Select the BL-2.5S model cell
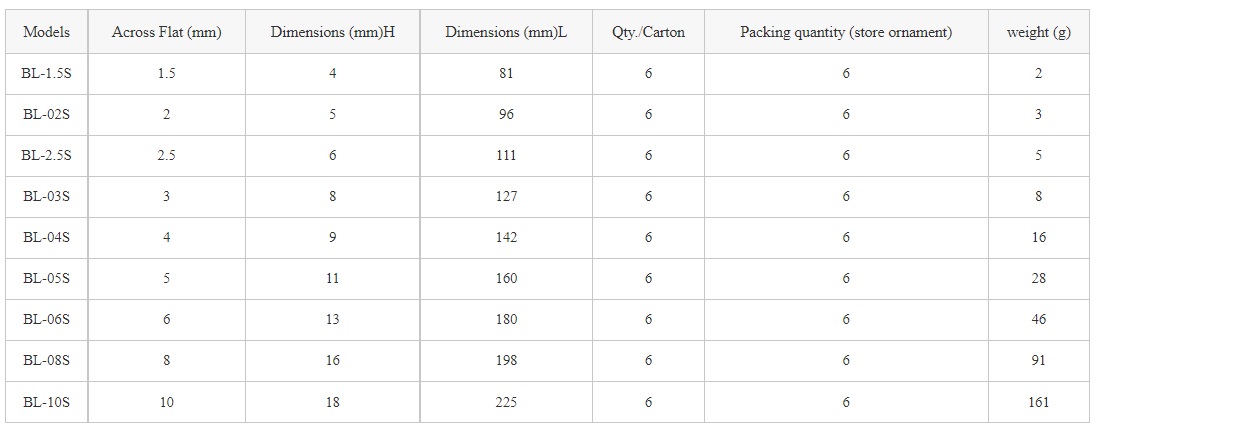The image size is (1243, 439). [x=47, y=156]
